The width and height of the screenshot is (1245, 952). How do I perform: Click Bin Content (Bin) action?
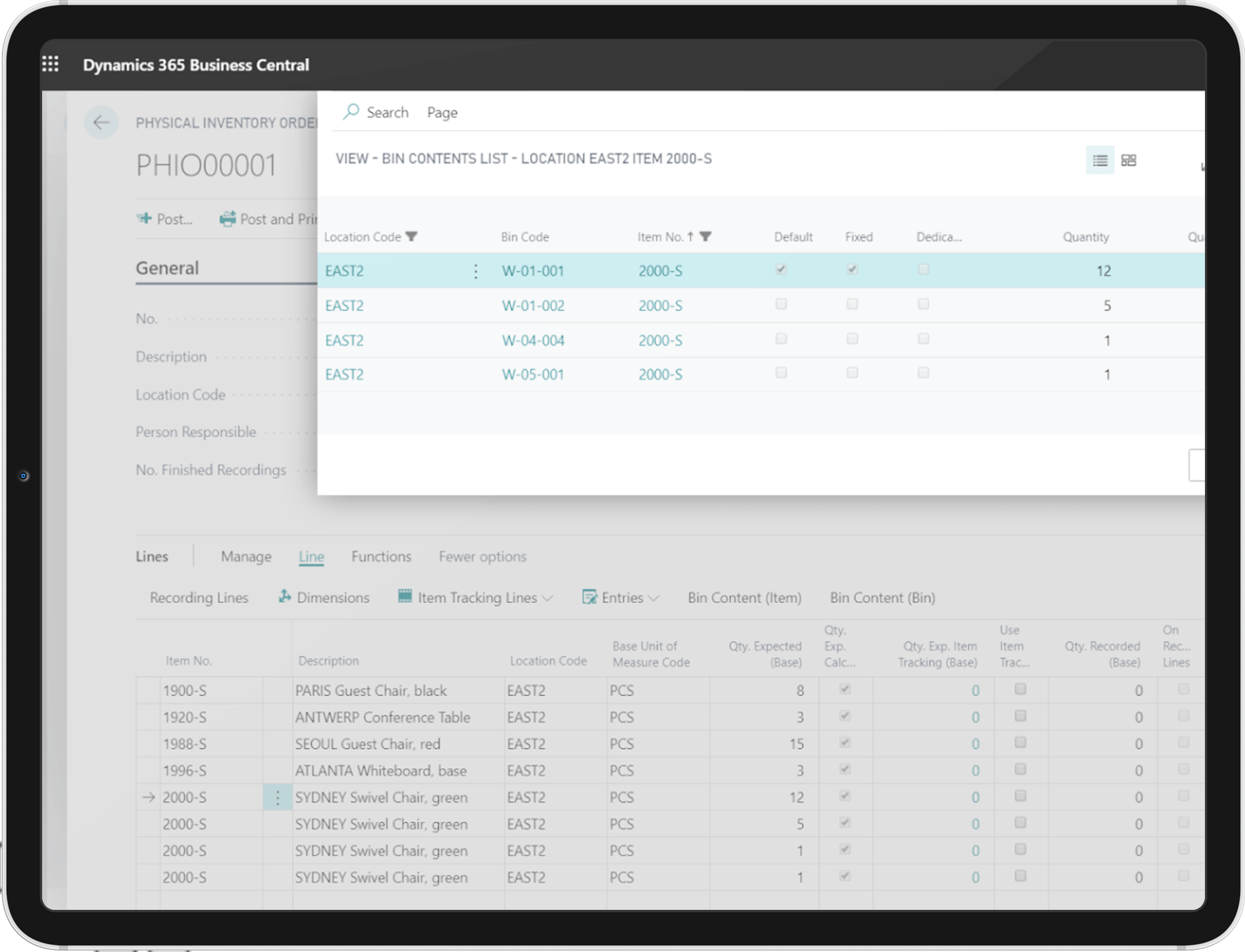pos(883,597)
